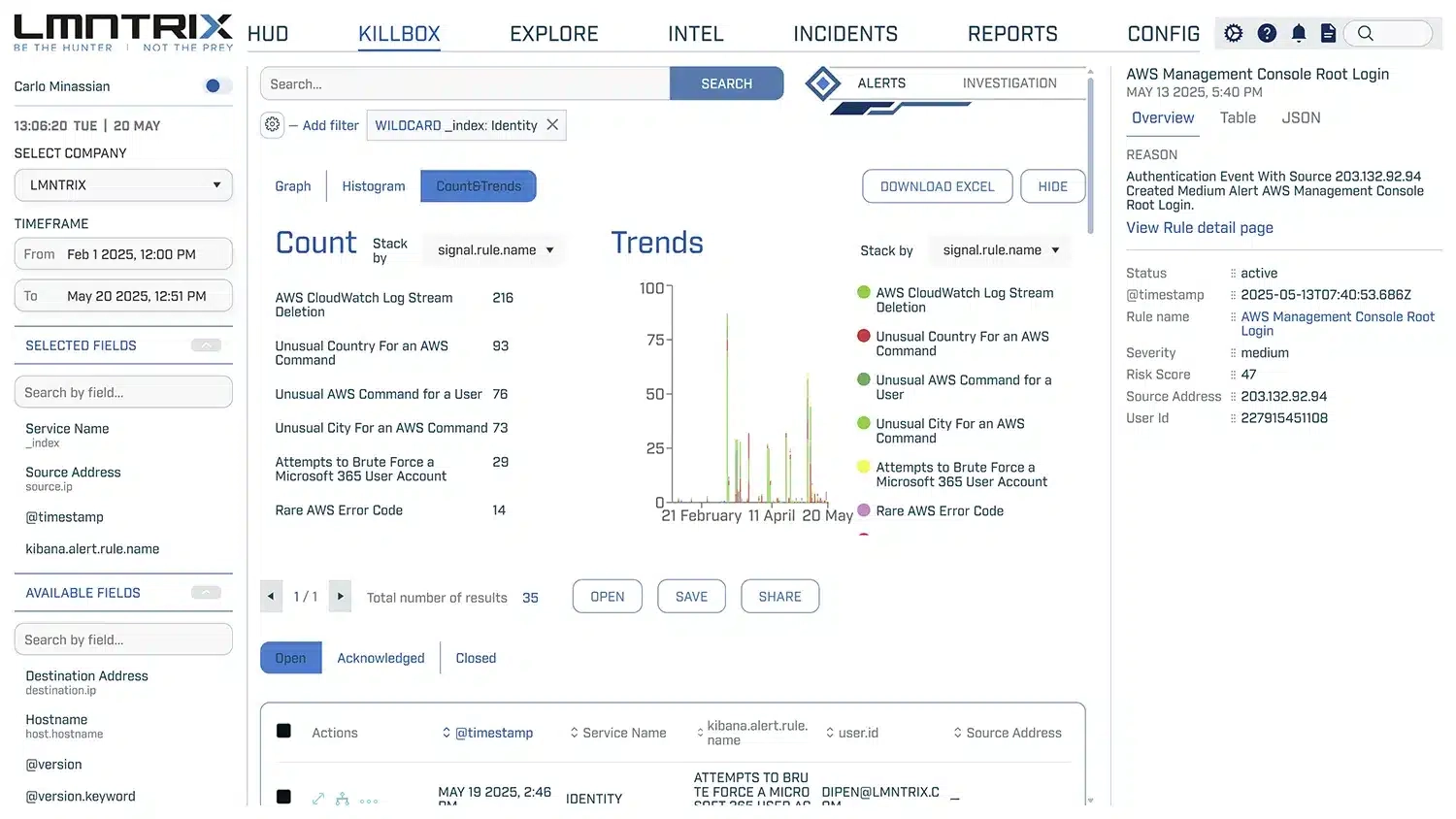Click Add filter link
This screenshot has height=819, width=1456.
[x=330, y=125]
